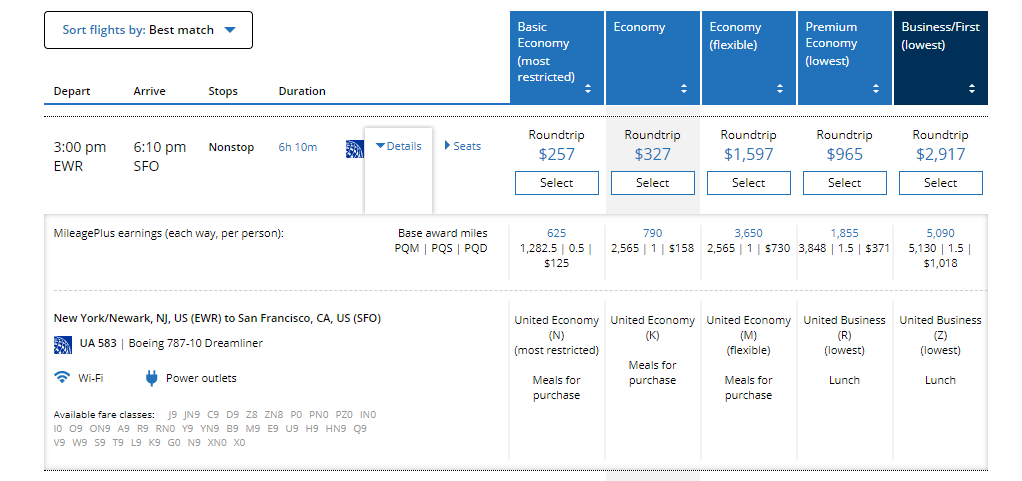This screenshot has height=481, width=1022.
Task: Select the $257 Basic Economy fare
Action: point(557,183)
